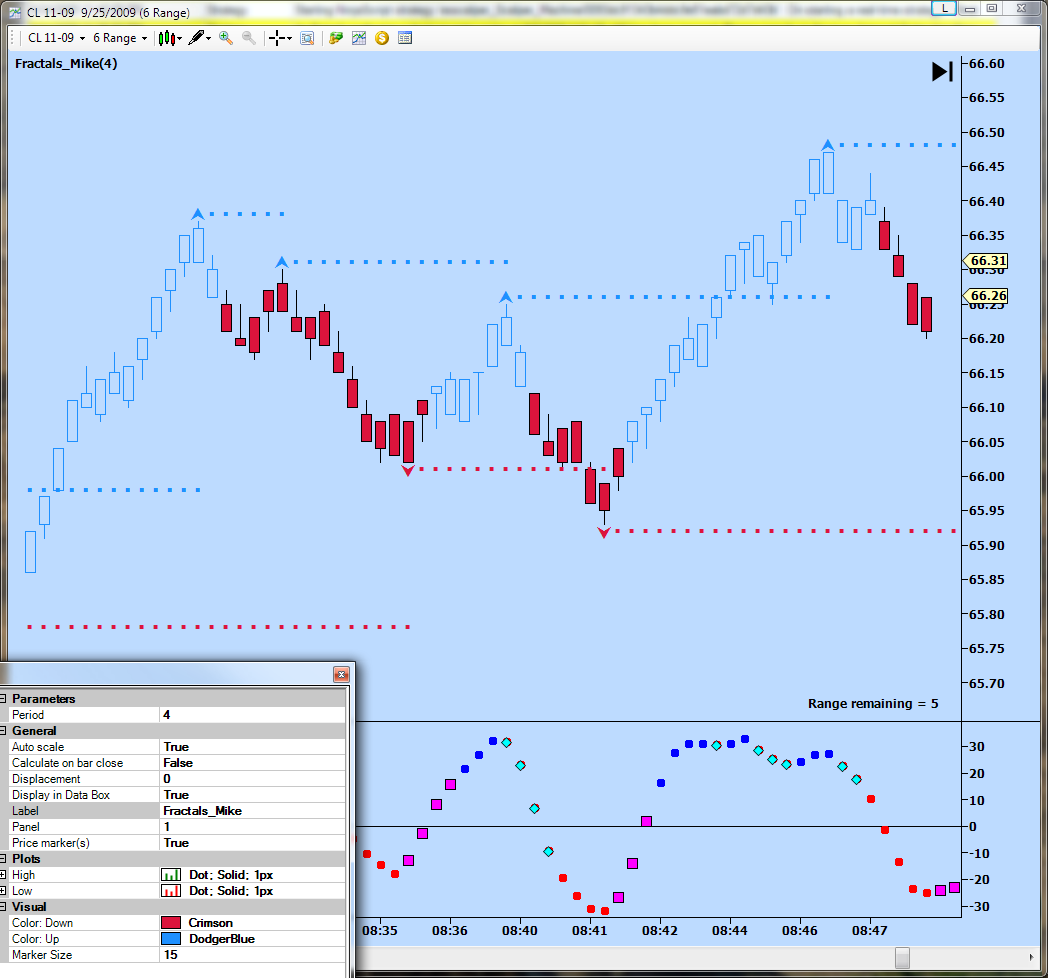Close the indicator properties panel
1048x978 pixels.
tap(341, 675)
